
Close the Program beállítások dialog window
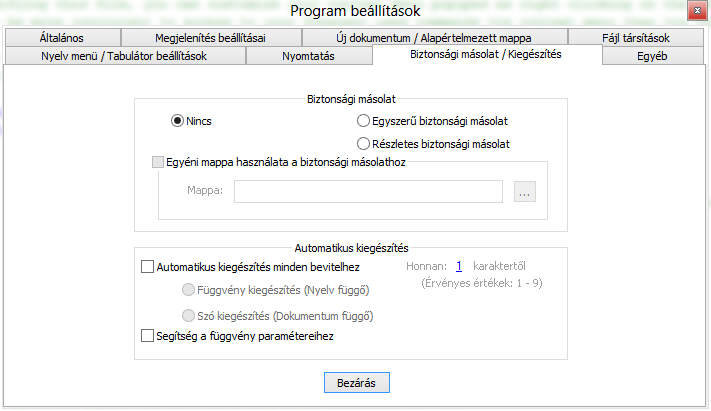click(x=695, y=12)
